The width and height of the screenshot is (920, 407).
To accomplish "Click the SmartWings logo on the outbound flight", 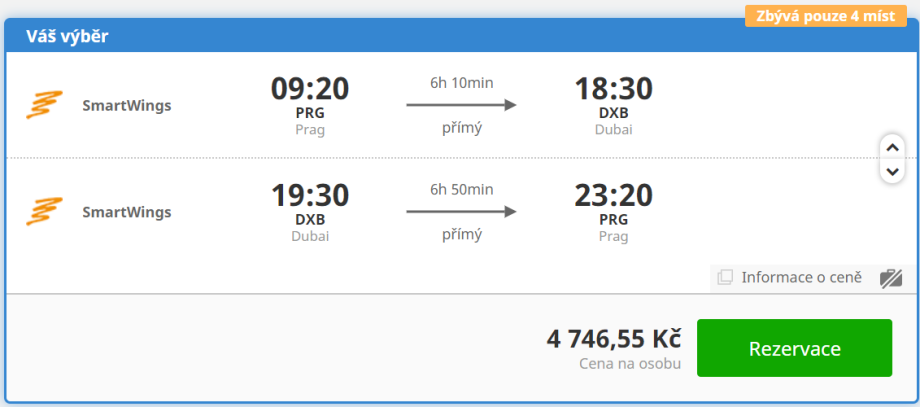I will tap(44, 105).
